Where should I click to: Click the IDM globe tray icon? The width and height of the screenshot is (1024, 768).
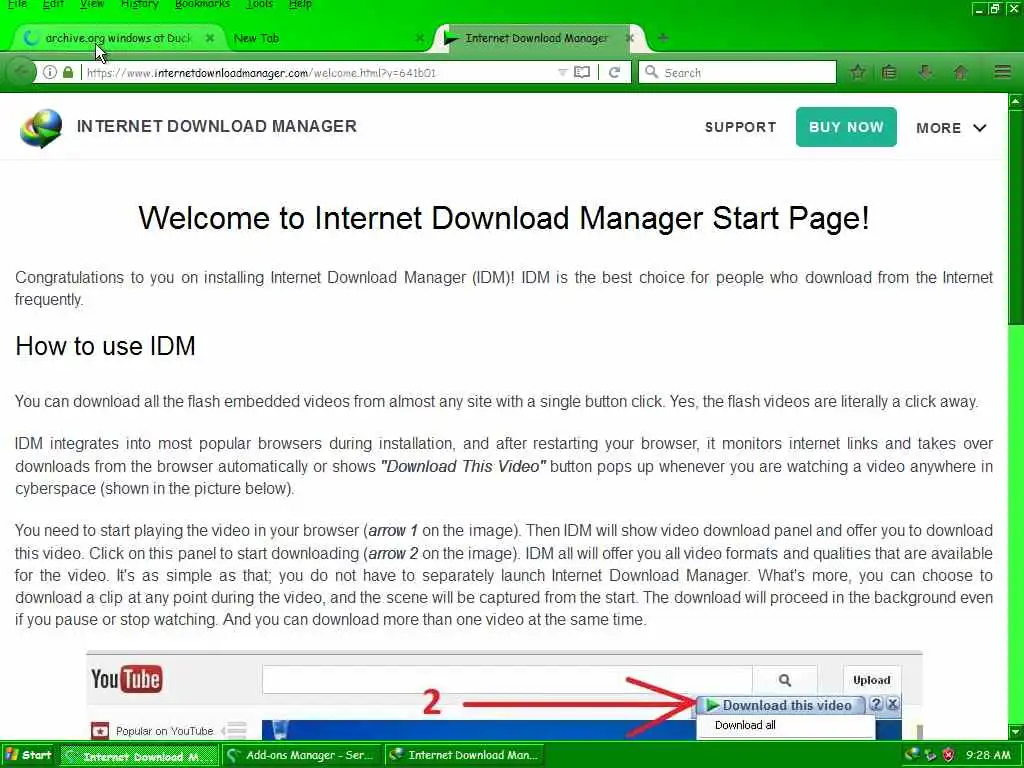(912, 755)
